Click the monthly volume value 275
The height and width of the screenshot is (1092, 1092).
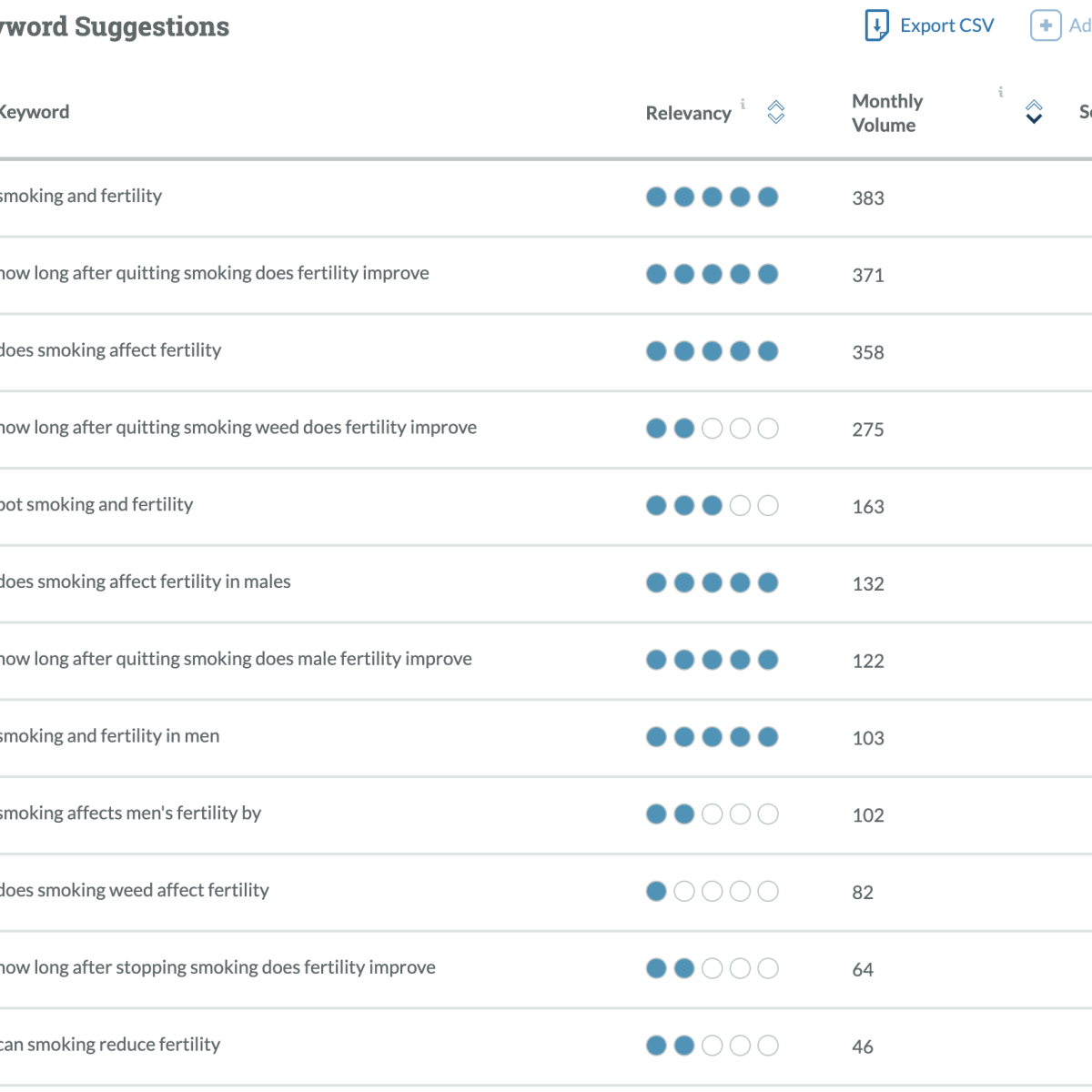[x=868, y=430]
